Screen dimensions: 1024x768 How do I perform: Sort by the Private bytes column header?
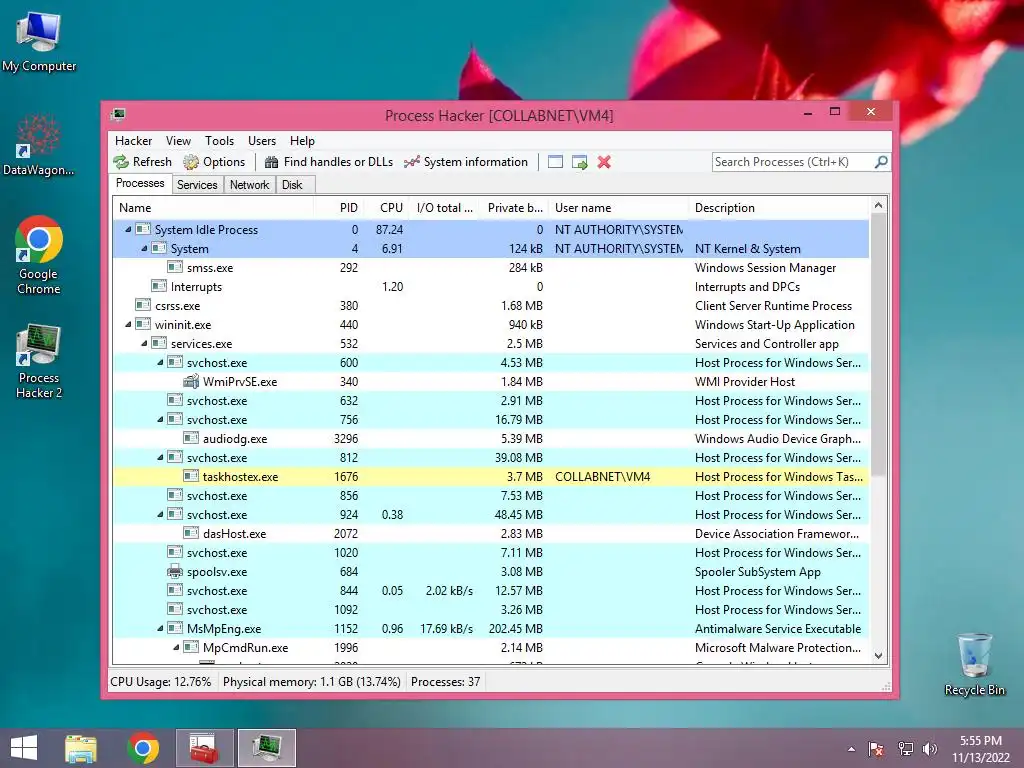[x=513, y=208]
